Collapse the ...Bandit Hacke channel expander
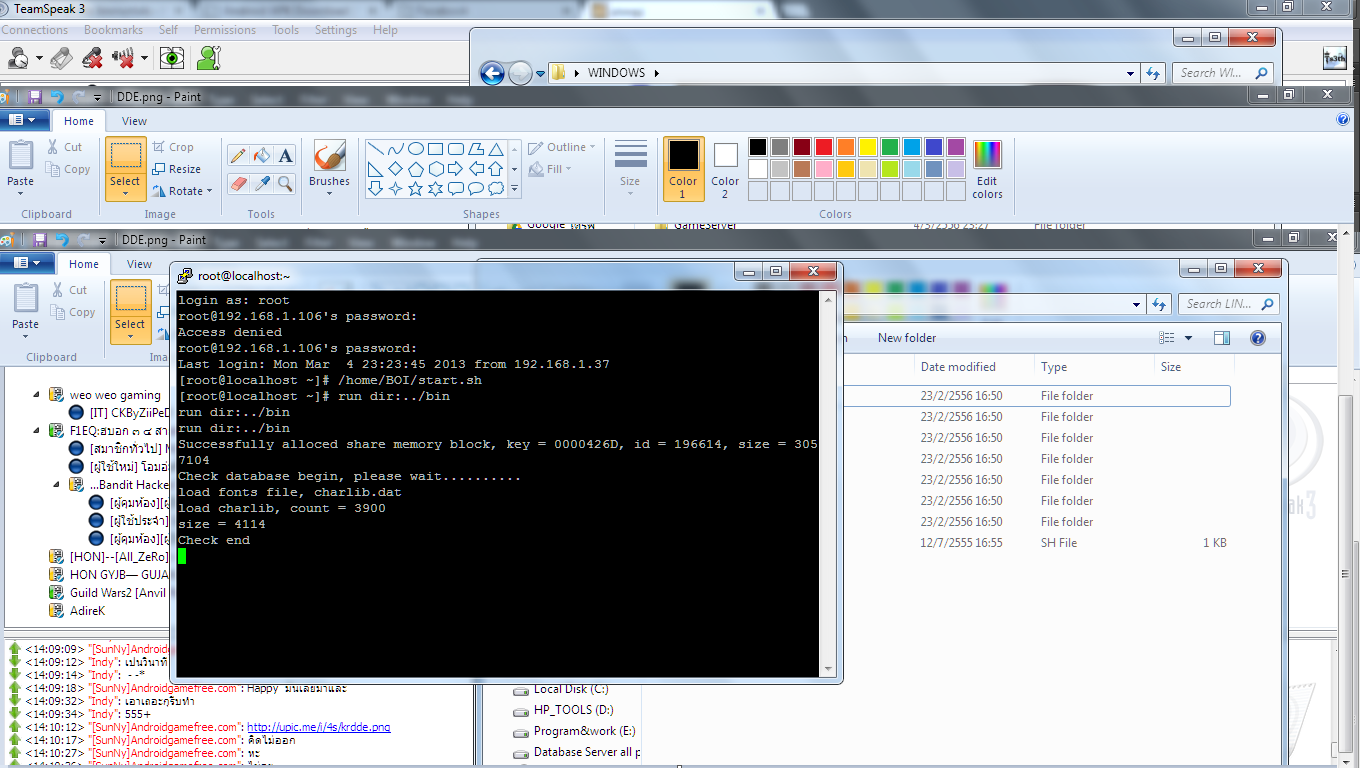This screenshot has height=768, width=1360. (x=57, y=485)
